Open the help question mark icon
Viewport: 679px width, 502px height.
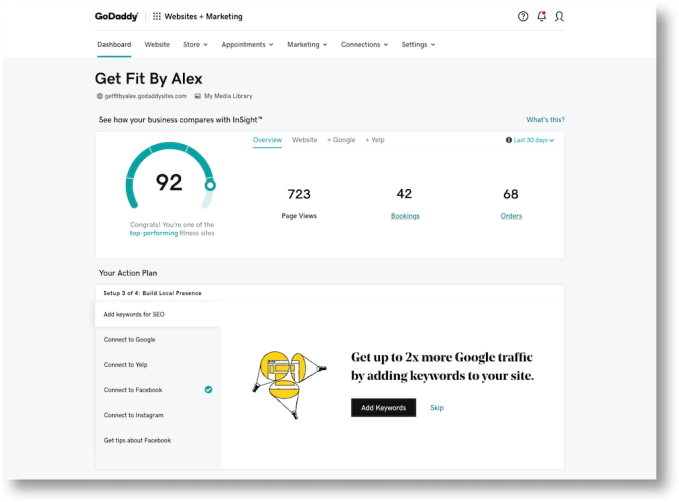point(523,17)
